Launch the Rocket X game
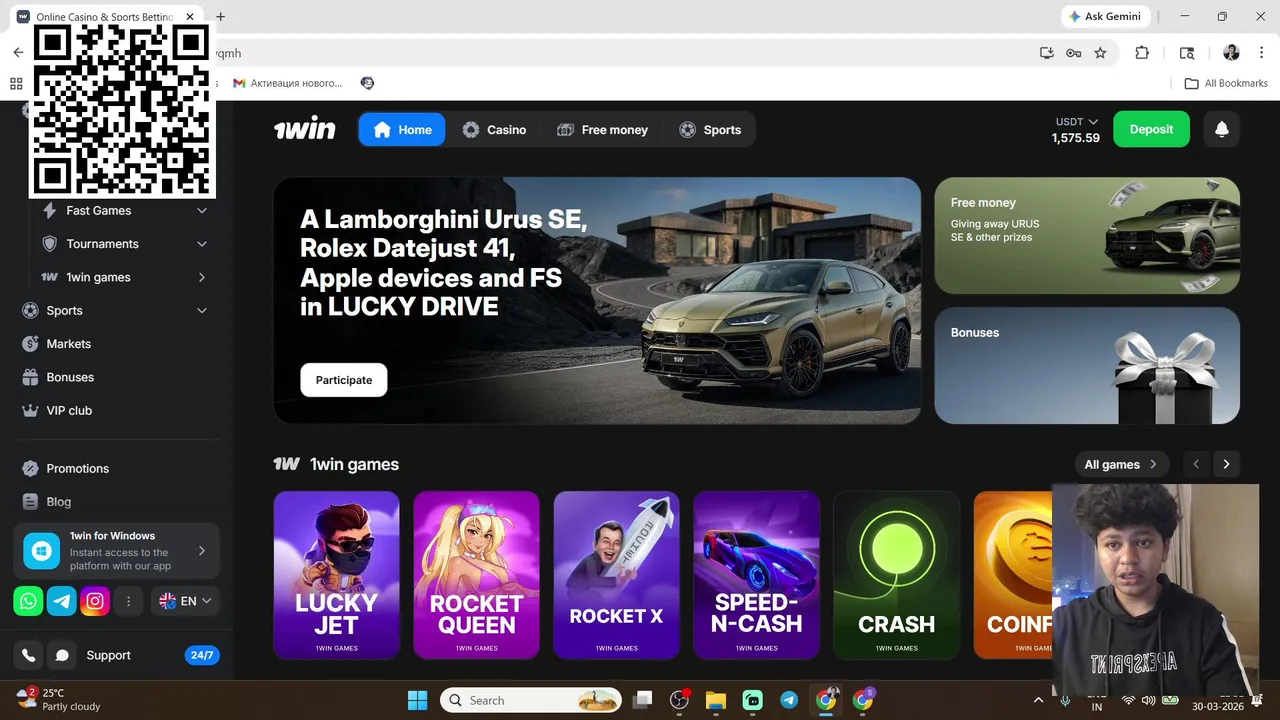Image resolution: width=1280 pixels, height=720 pixels. click(616, 575)
